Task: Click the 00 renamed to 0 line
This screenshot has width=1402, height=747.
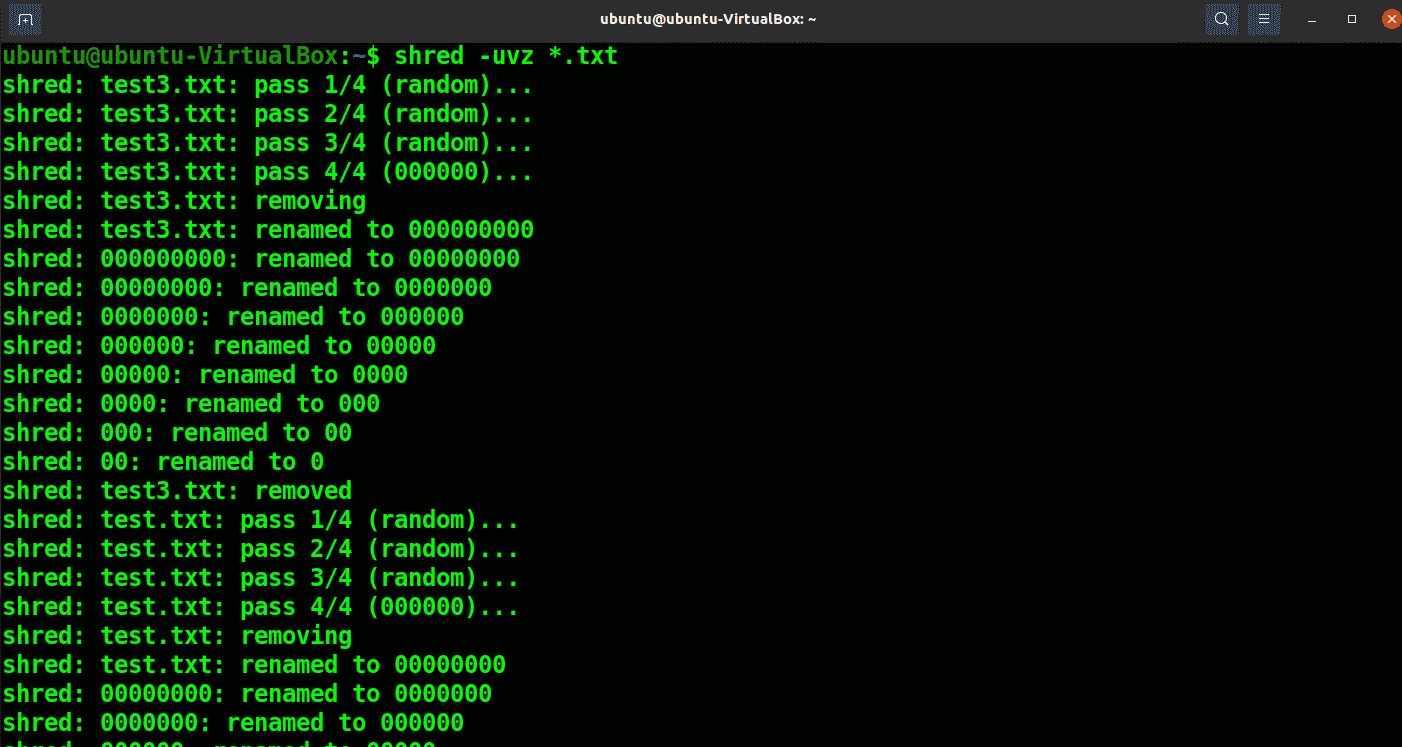Action: click(x=163, y=461)
